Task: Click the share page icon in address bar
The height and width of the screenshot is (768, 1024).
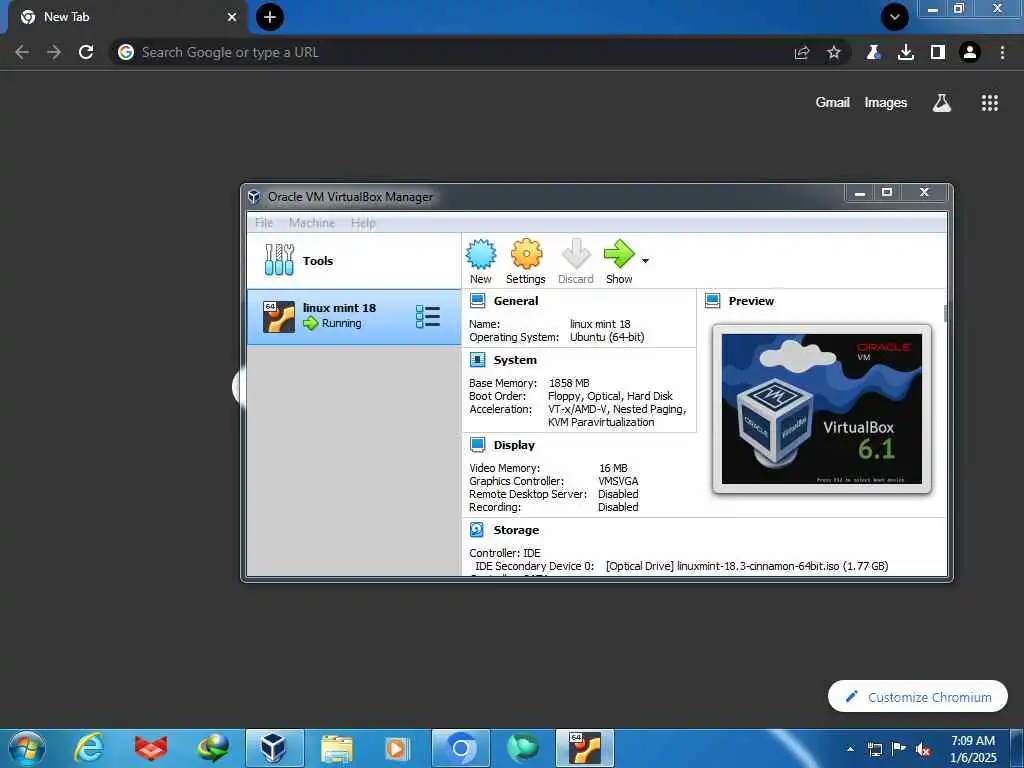Action: pos(802,52)
